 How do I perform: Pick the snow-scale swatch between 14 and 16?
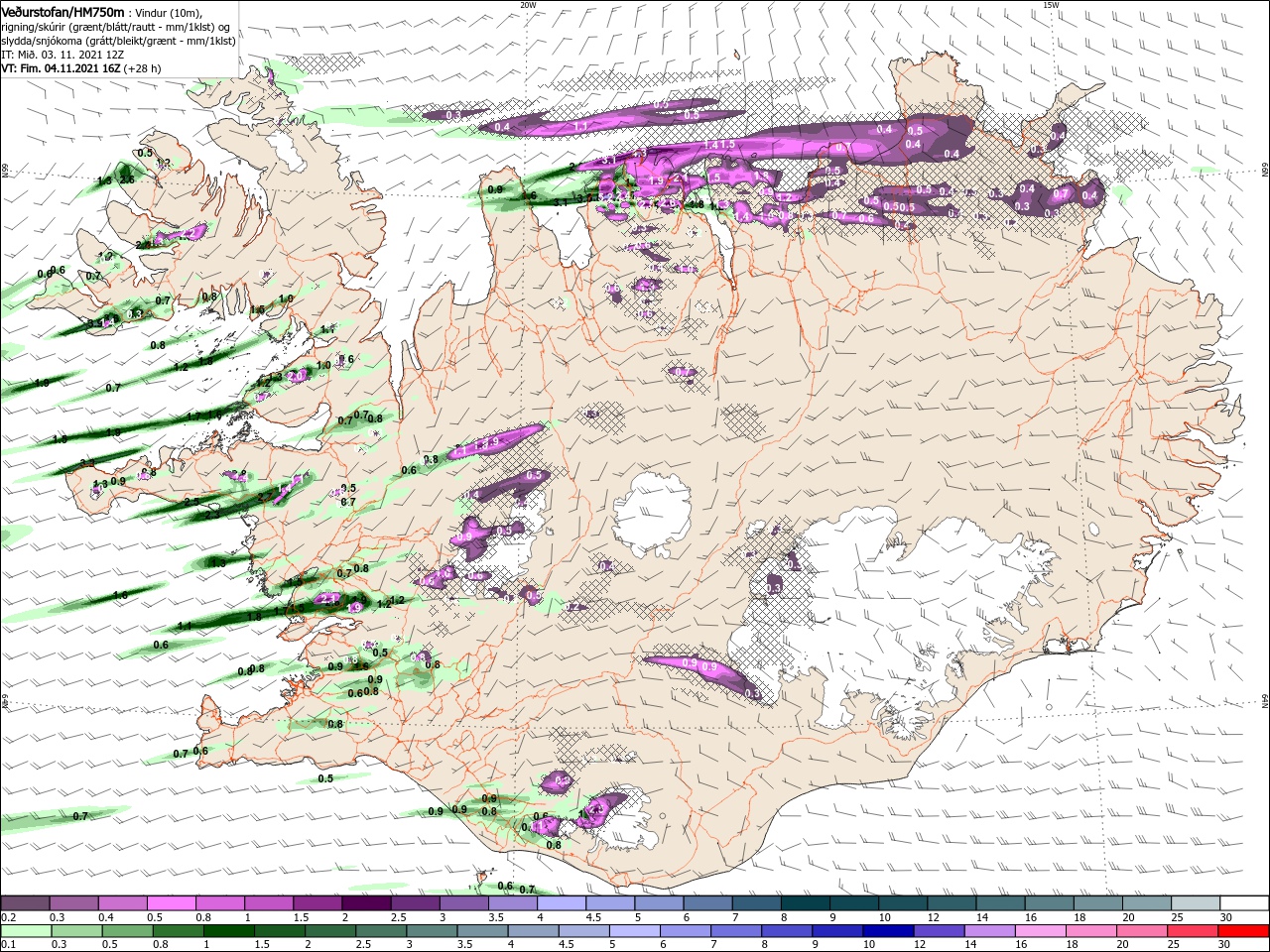[x=1001, y=902]
